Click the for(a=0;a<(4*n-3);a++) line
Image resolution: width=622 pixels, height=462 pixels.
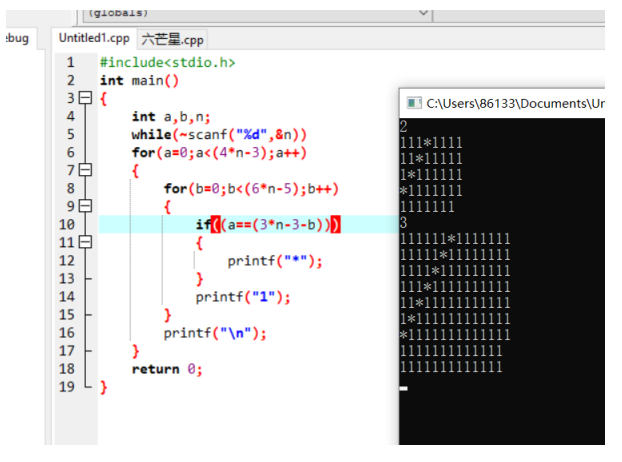click(x=219, y=153)
